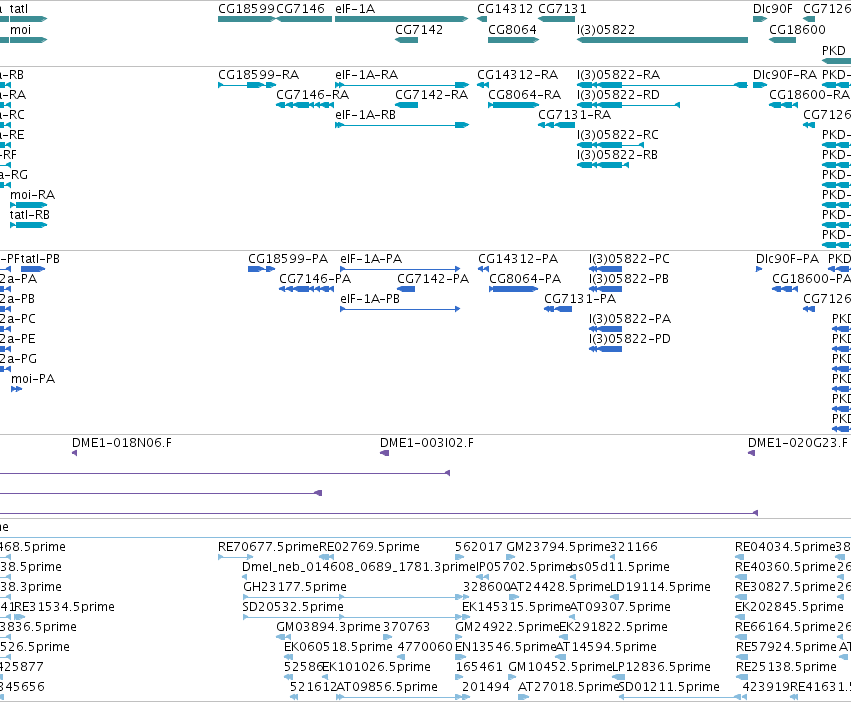Click the CG8064 gene bar
This screenshot has width=851, height=702.
[x=513, y=40]
